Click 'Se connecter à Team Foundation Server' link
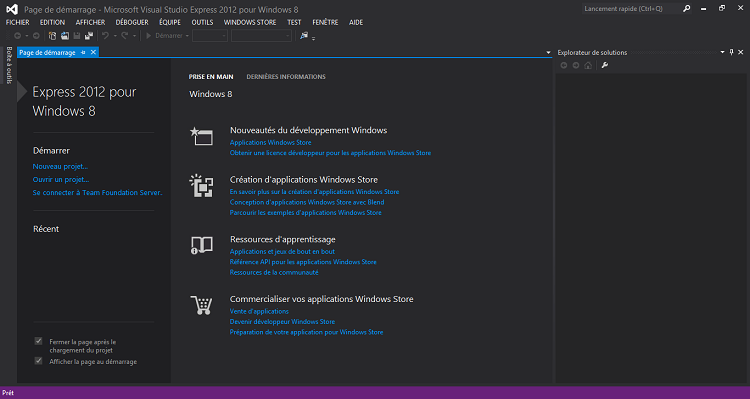Screen dimensions: 750x399 point(98,193)
